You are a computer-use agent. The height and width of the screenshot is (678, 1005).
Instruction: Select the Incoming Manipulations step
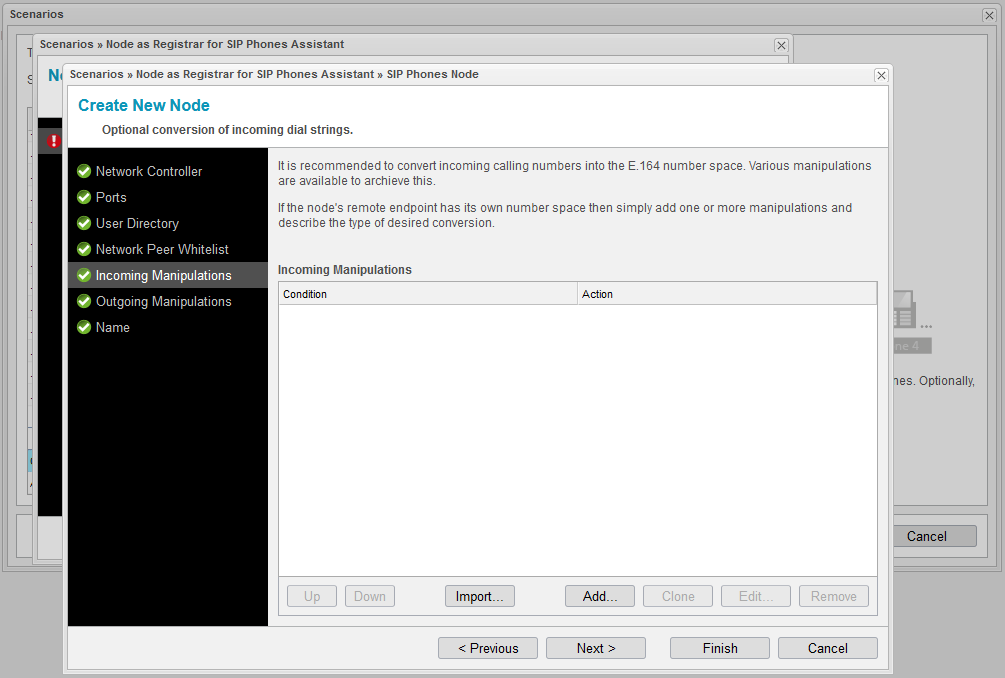(163, 276)
